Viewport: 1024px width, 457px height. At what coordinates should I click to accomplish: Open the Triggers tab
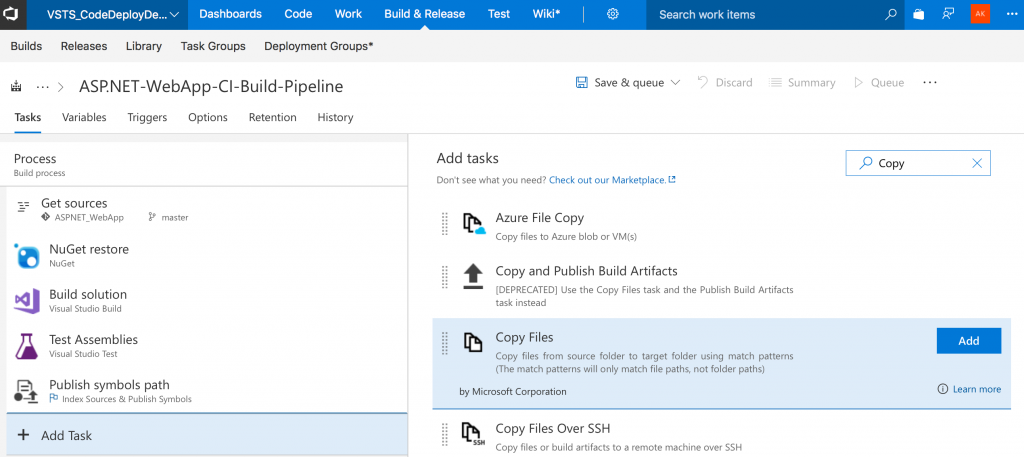tap(147, 118)
